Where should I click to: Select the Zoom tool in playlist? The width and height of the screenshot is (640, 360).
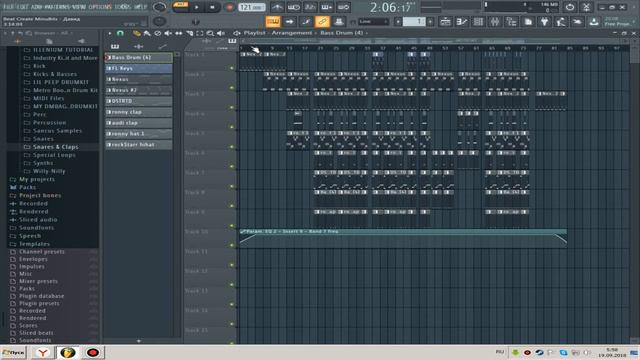[210, 33]
